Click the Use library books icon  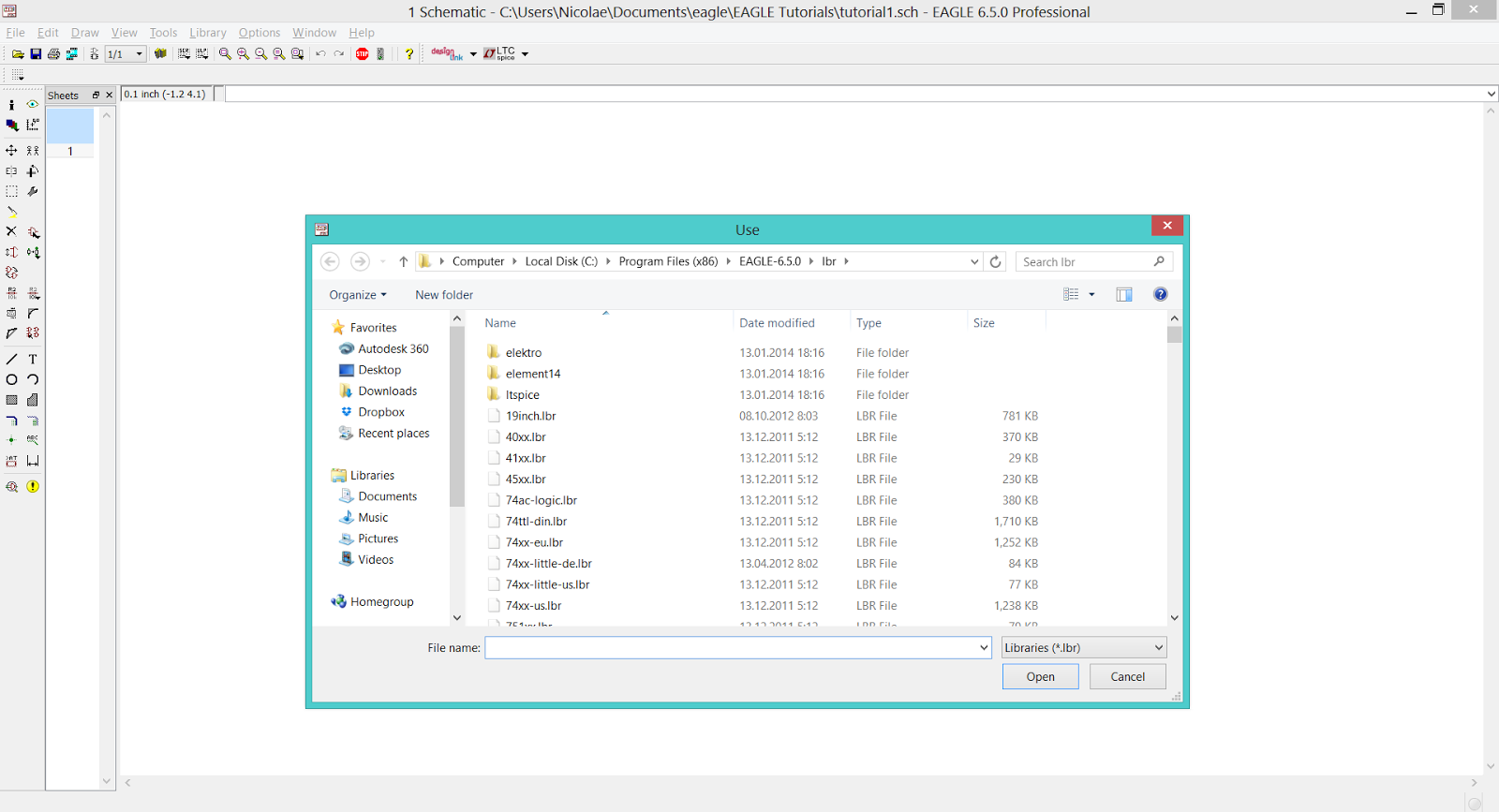[160, 54]
